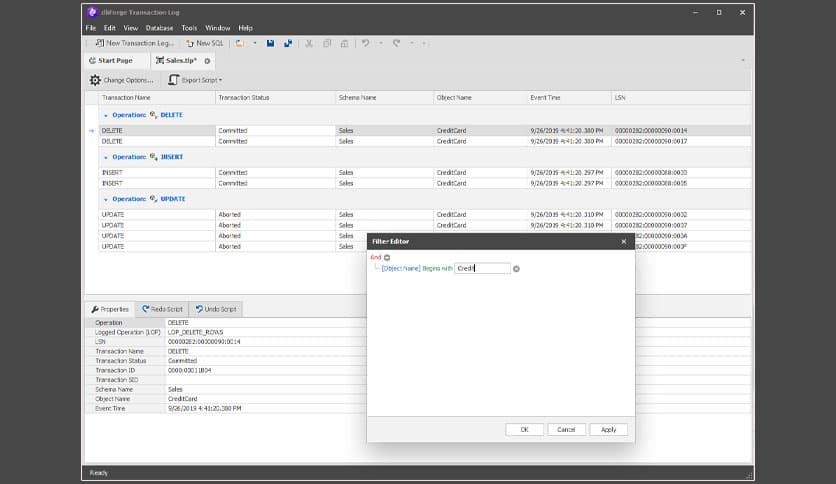Click Cancel in Filter Editor
This screenshot has height=484, width=836.
tap(566, 430)
